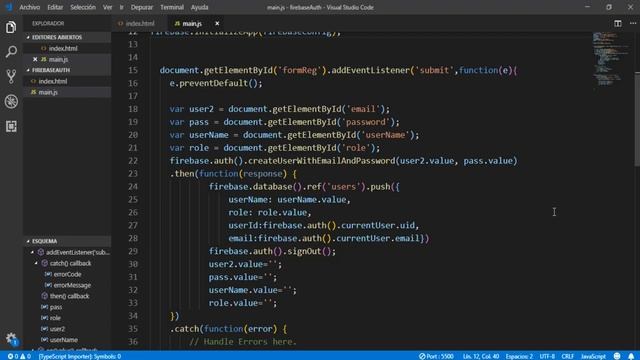
Task: Select user2 variable in outline
Action: click(57, 329)
